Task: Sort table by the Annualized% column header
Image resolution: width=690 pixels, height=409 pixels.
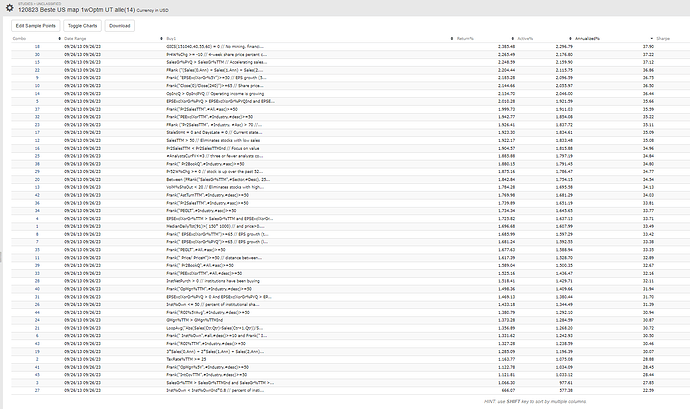Action: (587, 39)
